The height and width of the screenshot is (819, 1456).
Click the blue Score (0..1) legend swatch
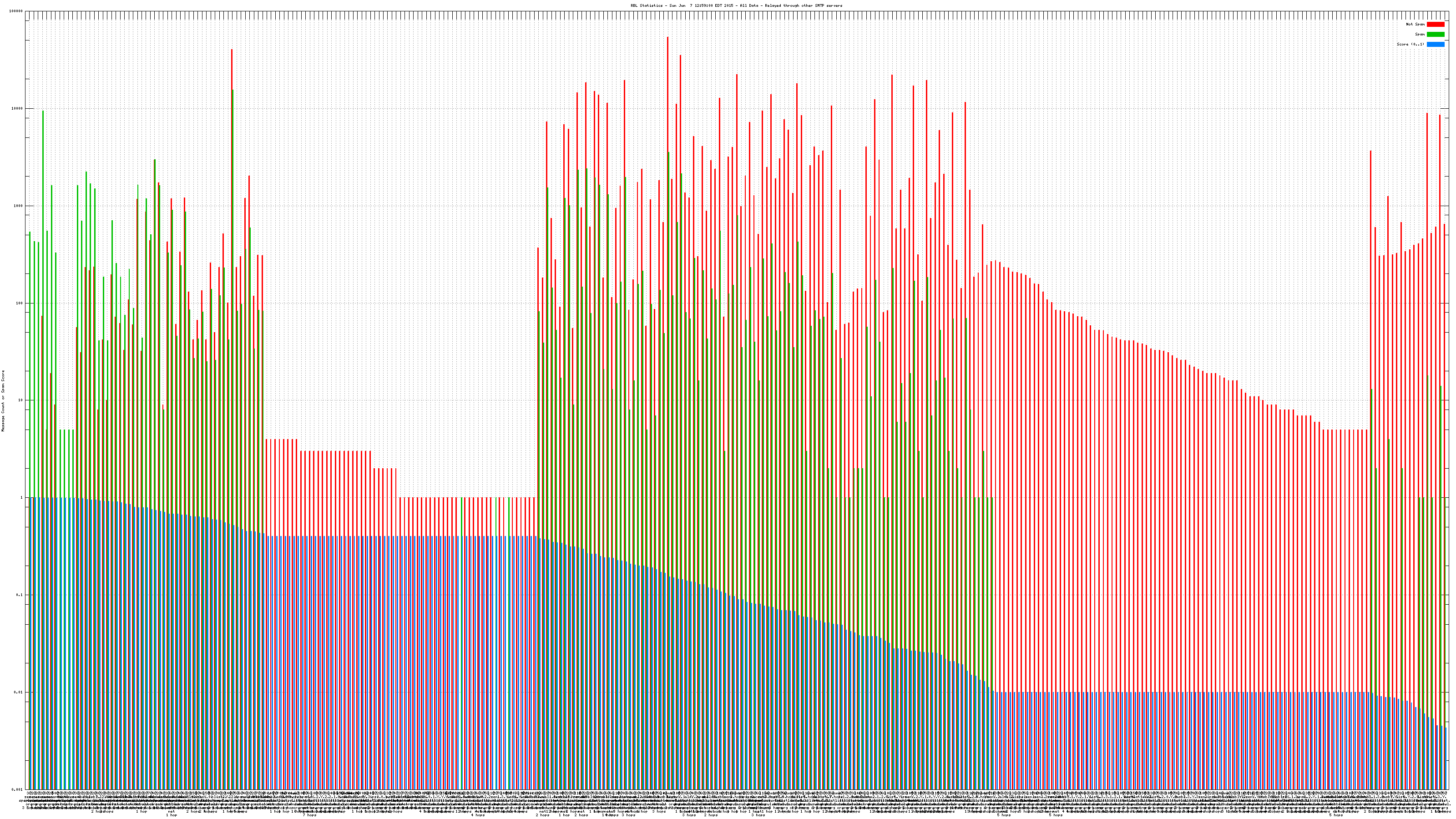[x=1435, y=44]
